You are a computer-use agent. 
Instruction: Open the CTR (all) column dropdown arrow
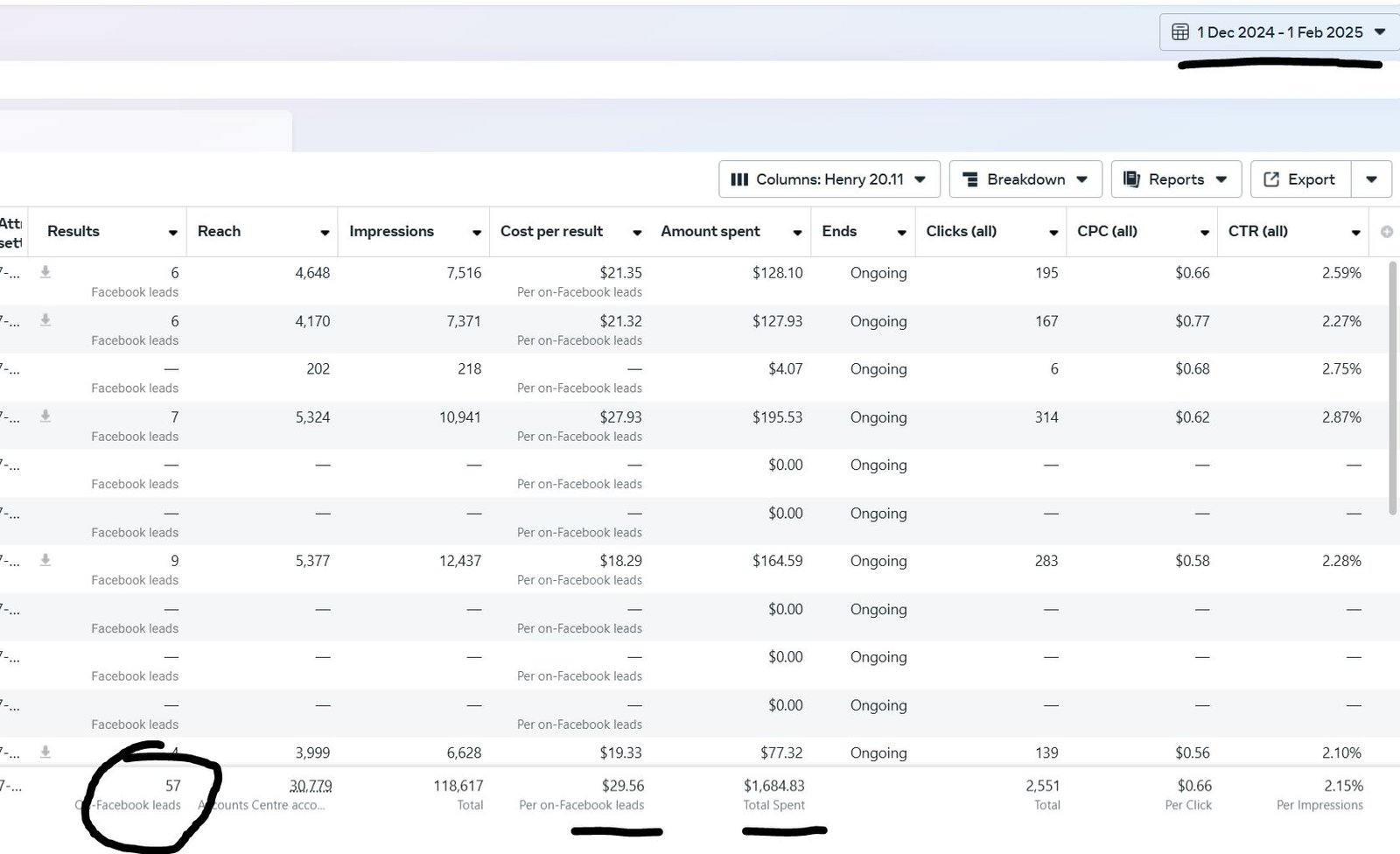click(1355, 233)
